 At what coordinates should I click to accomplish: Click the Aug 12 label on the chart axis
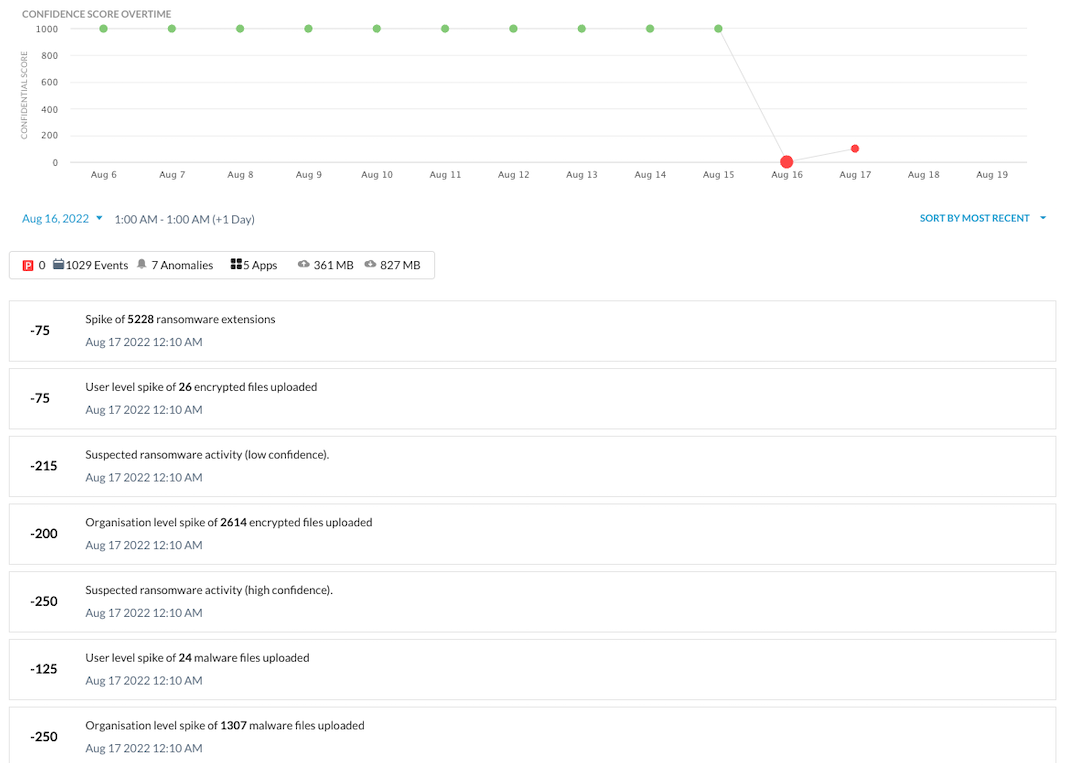click(x=513, y=174)
